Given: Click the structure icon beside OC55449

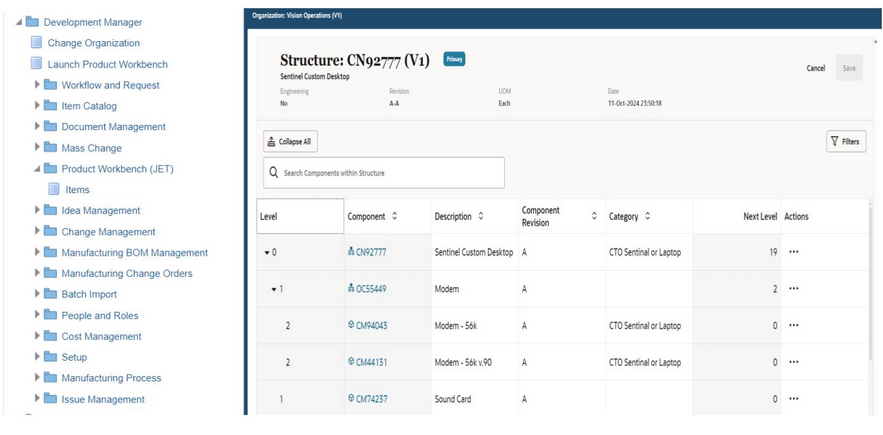Looking at the screenshot, I should (351, 288).
